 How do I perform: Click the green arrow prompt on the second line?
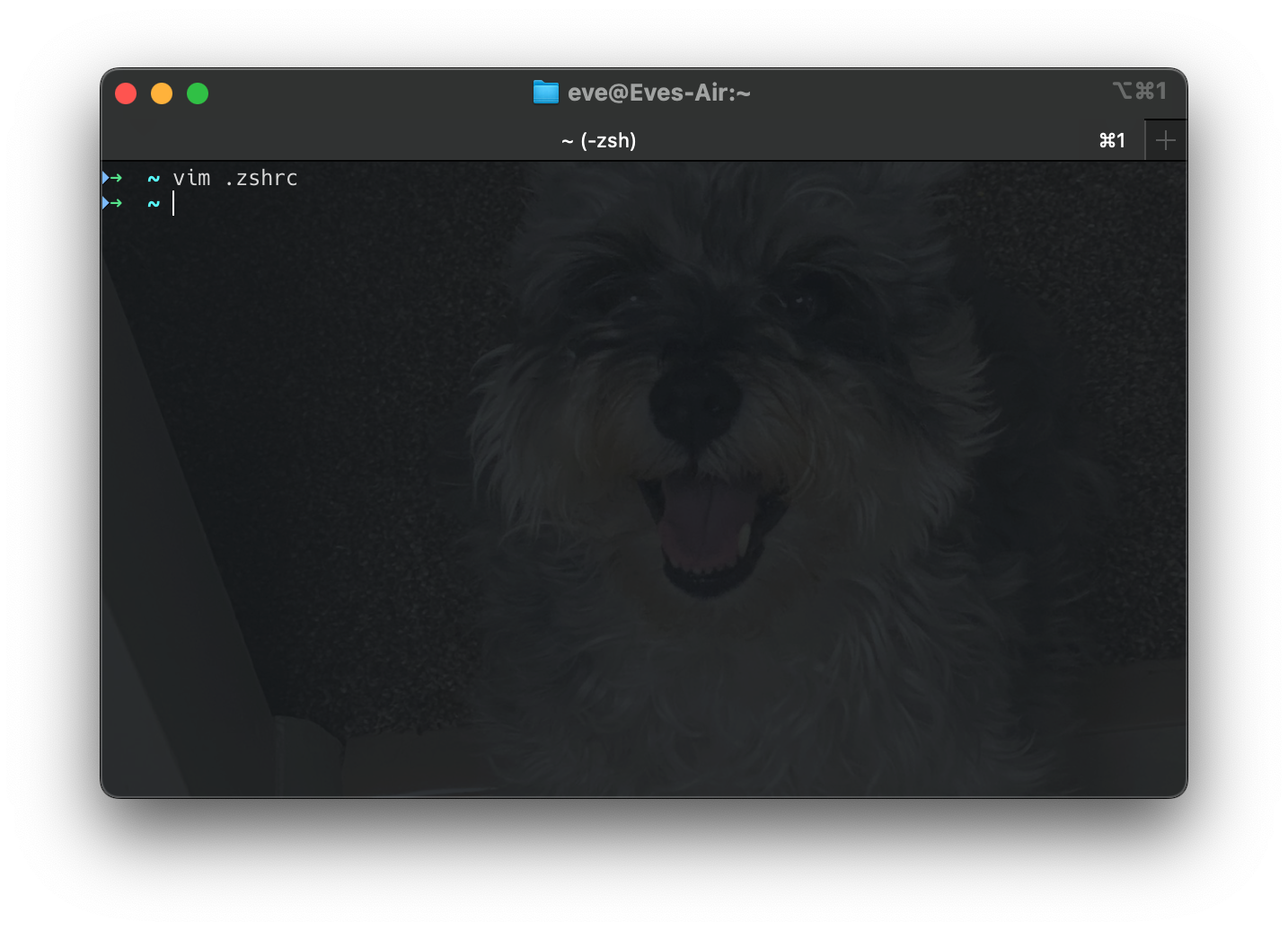[x=119, y=204]
